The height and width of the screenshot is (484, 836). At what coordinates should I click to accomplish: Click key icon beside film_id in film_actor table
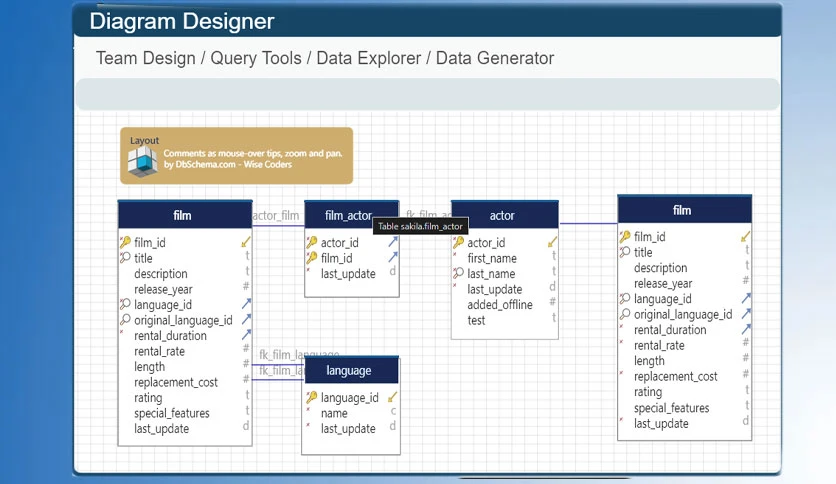(312, 258)
